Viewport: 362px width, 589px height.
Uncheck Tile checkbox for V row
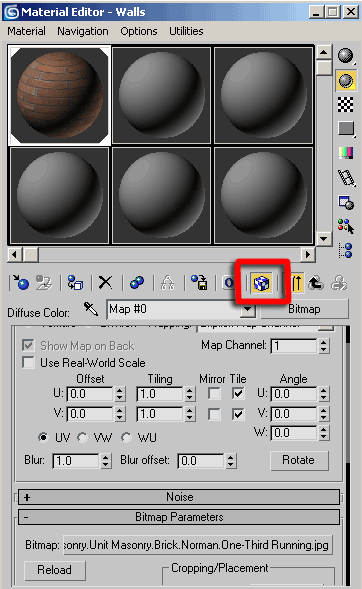pyautogui.click(x=238, y=414)
